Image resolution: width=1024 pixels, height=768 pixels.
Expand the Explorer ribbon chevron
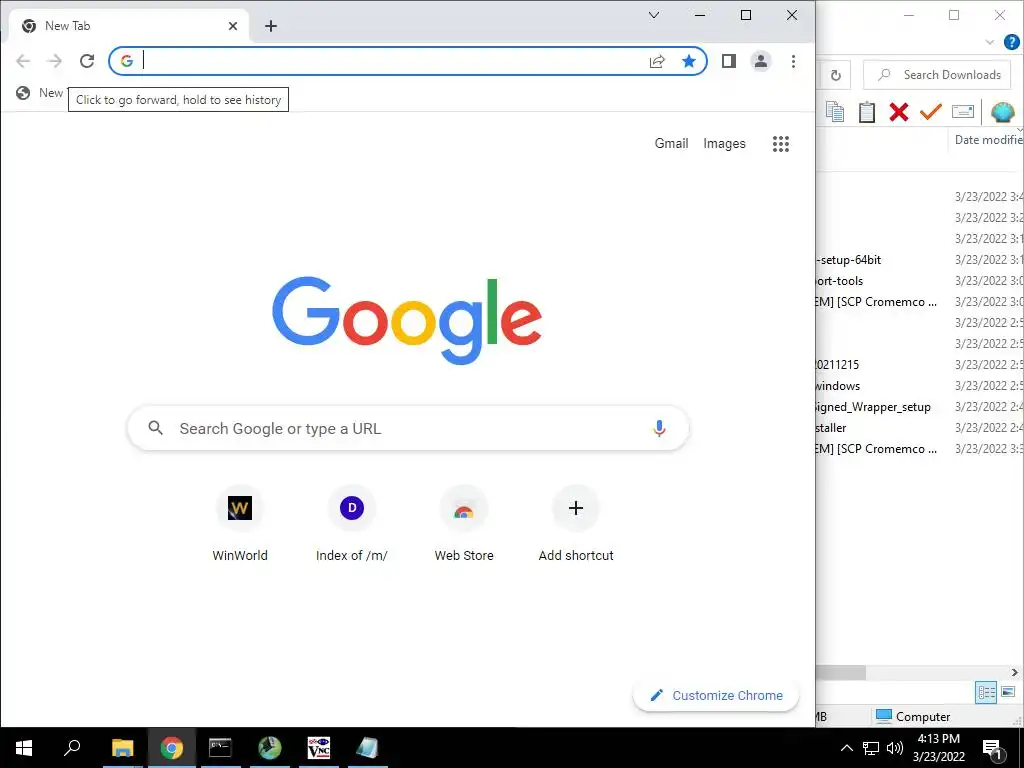990,42
